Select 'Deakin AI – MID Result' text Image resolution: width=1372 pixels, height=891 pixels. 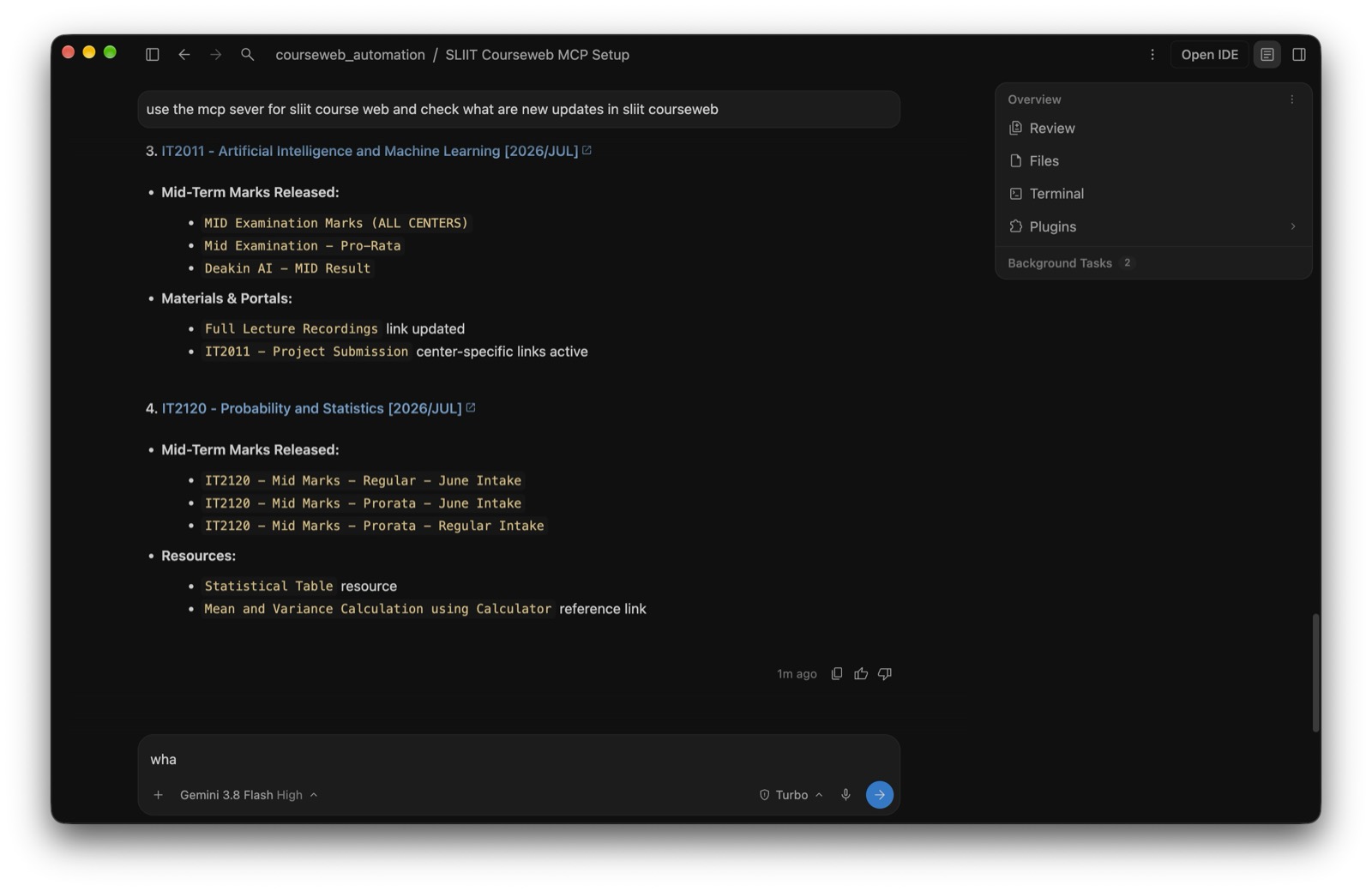(287, 268)
